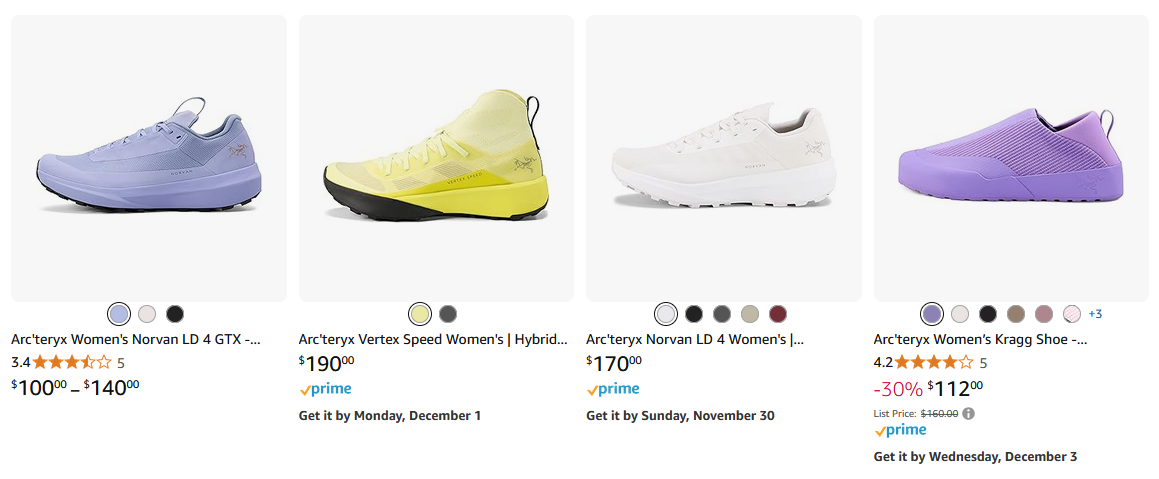Choose the black swatch for Kragg Shoe

(x=988, y=314)
